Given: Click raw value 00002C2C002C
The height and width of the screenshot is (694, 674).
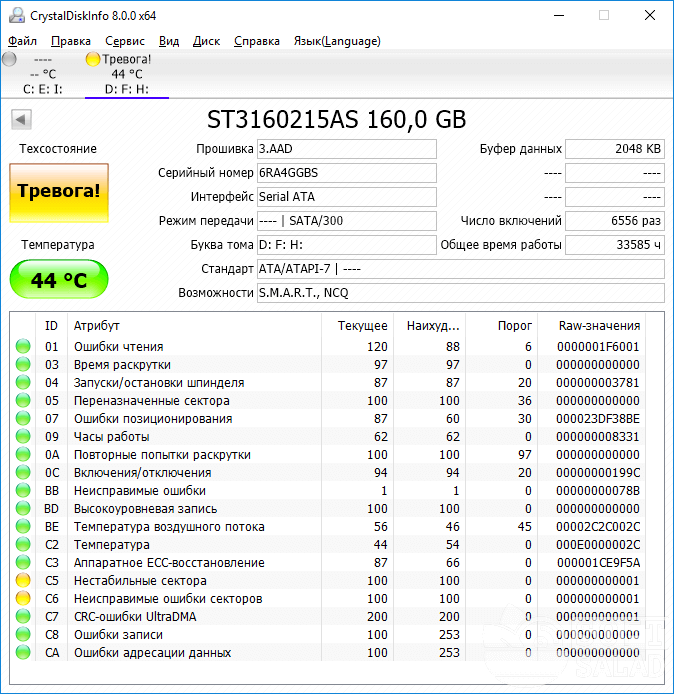Looking at the screenshot, I should click(x=598, y=527).
